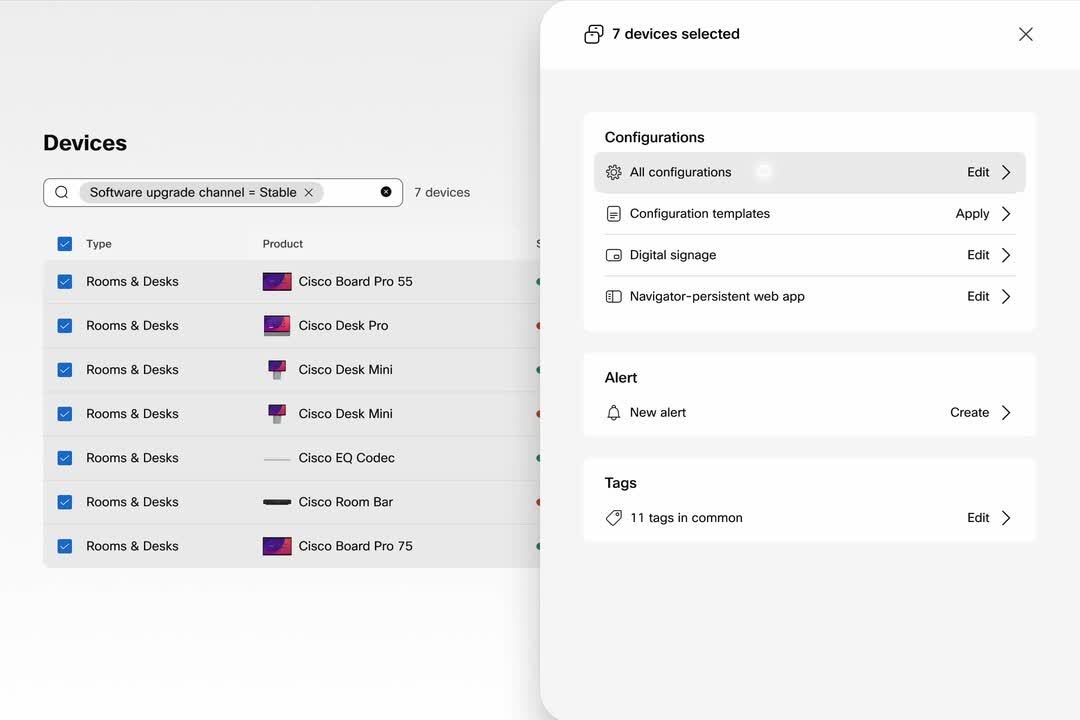Uncheck the Cisco Board Pro 75 checkbox
1080x720 pixels.
pos(65,546)
